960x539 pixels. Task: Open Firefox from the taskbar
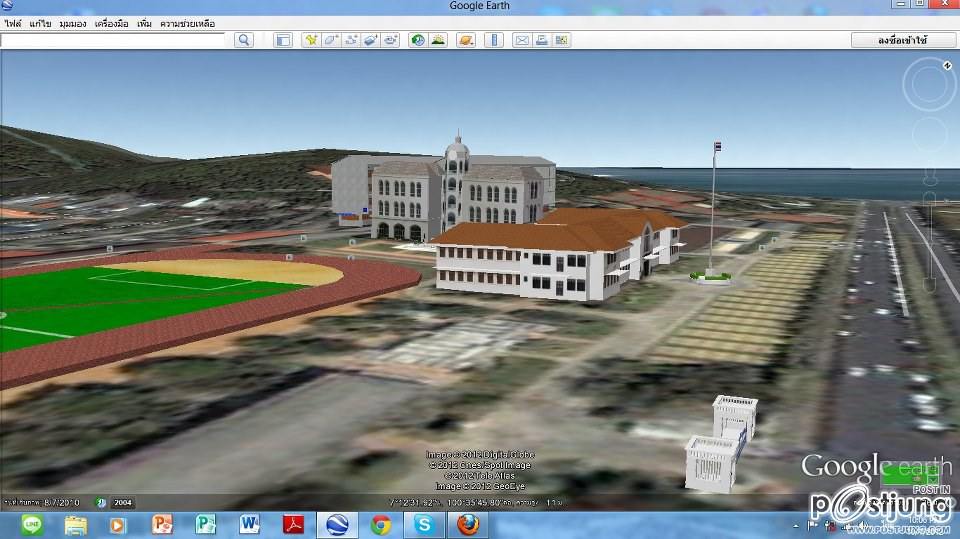point(468,525)
